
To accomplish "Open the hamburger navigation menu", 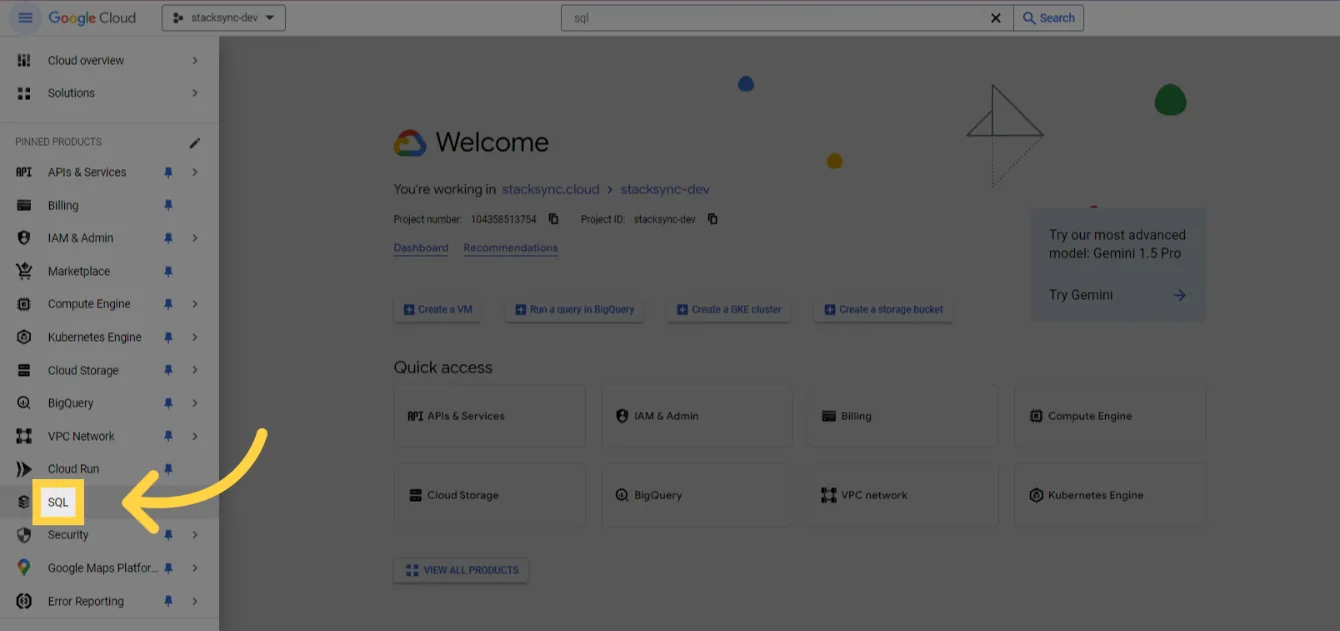I will pyautogui.click(x=25, y=18).
